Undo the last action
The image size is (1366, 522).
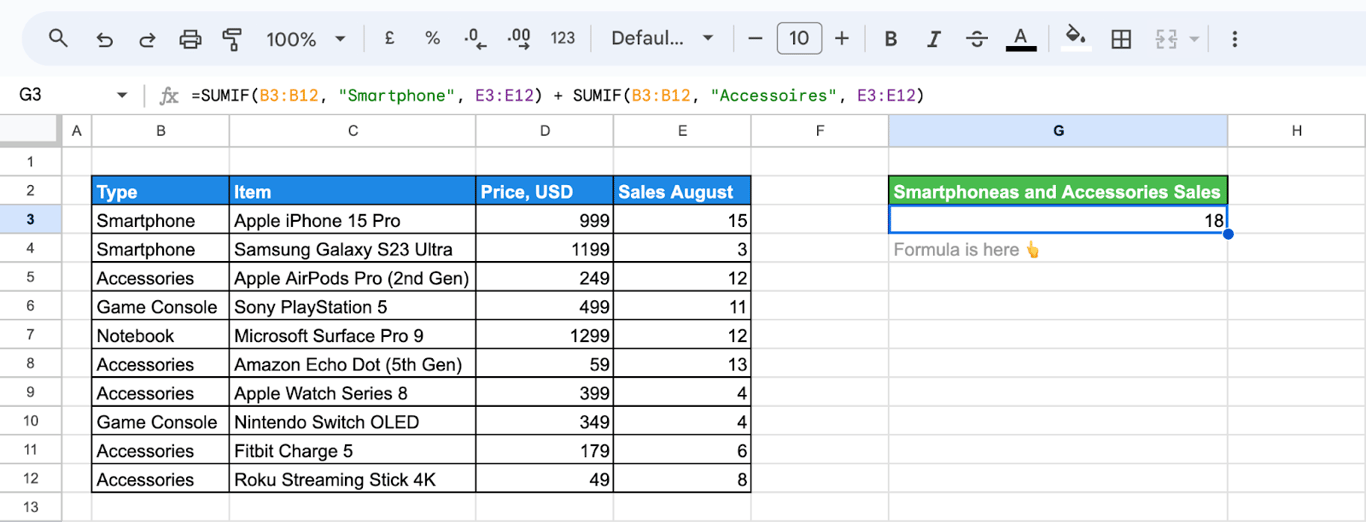(104, 39)
